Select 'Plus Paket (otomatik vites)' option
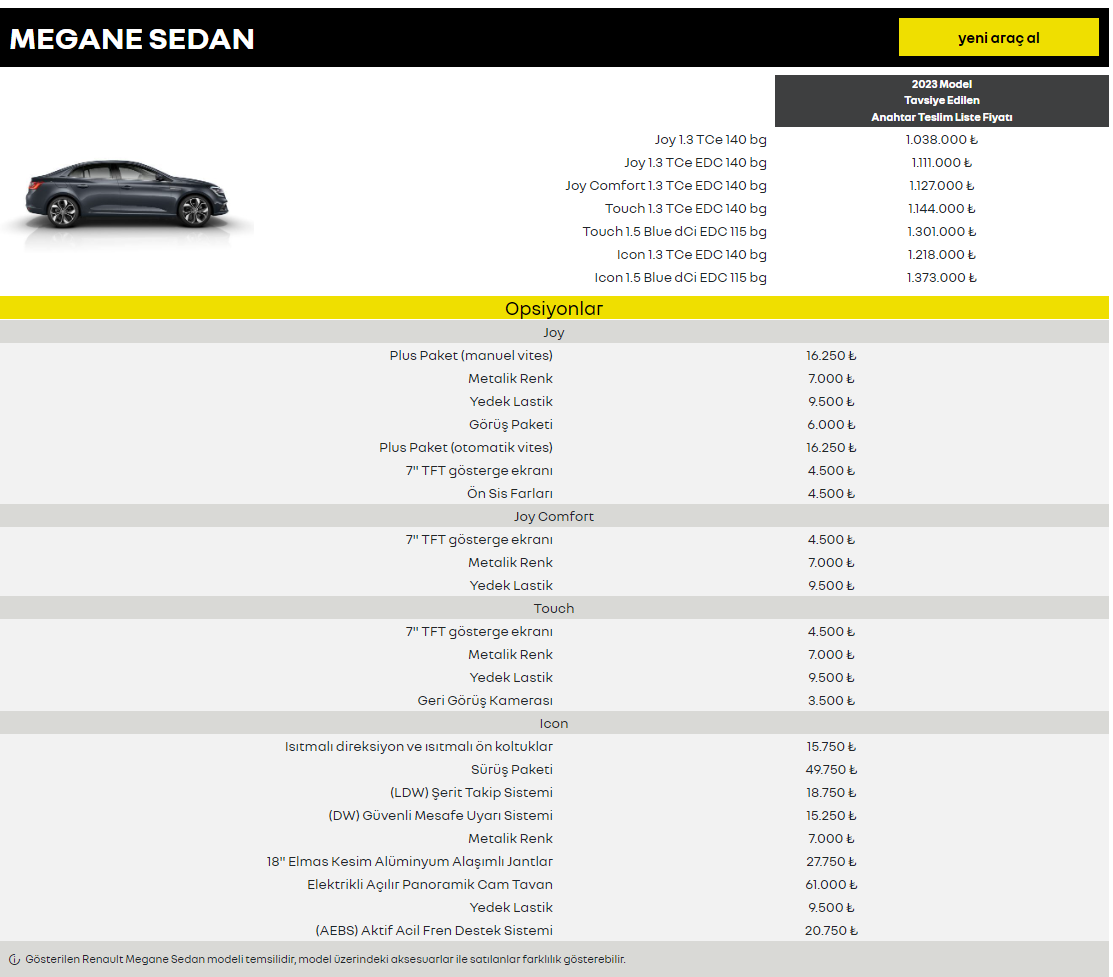Image resolution: width=1113 pixels, height=977 pixels. [x=466, y=447]
